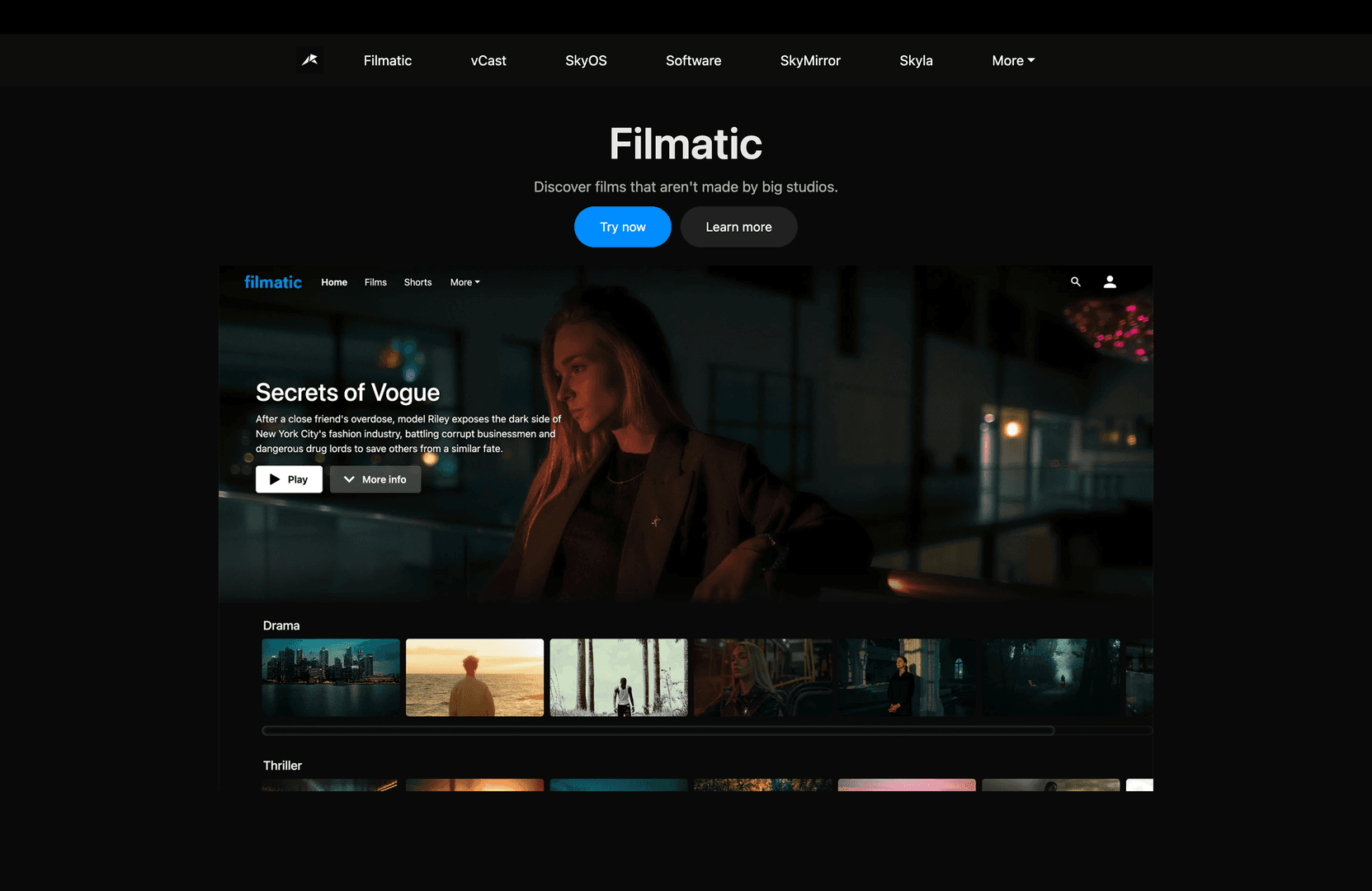
Task: Open the city skyline thumbnail in Drama
Action: 331,677
